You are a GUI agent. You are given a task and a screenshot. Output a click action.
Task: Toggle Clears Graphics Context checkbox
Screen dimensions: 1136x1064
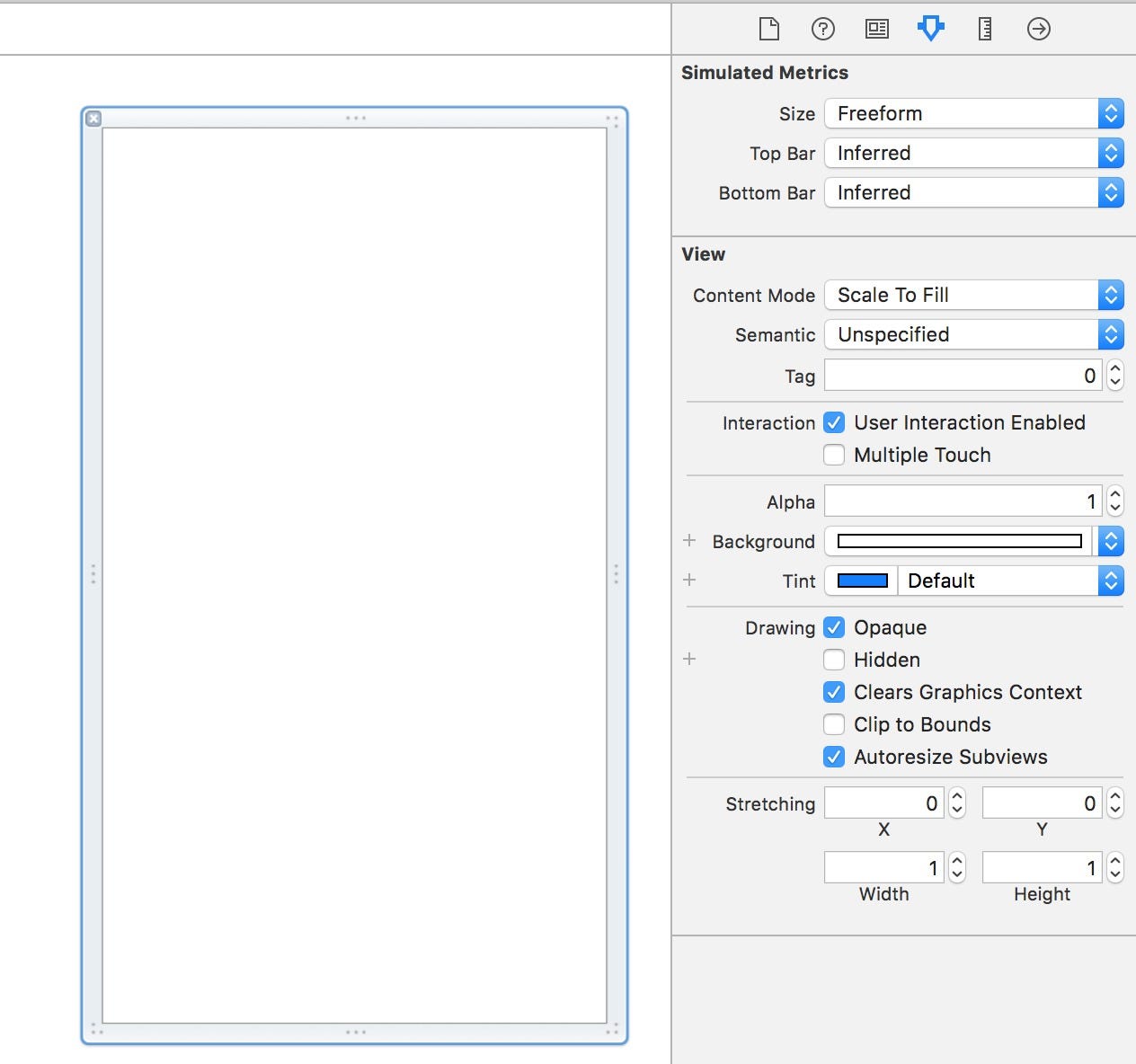834,692
